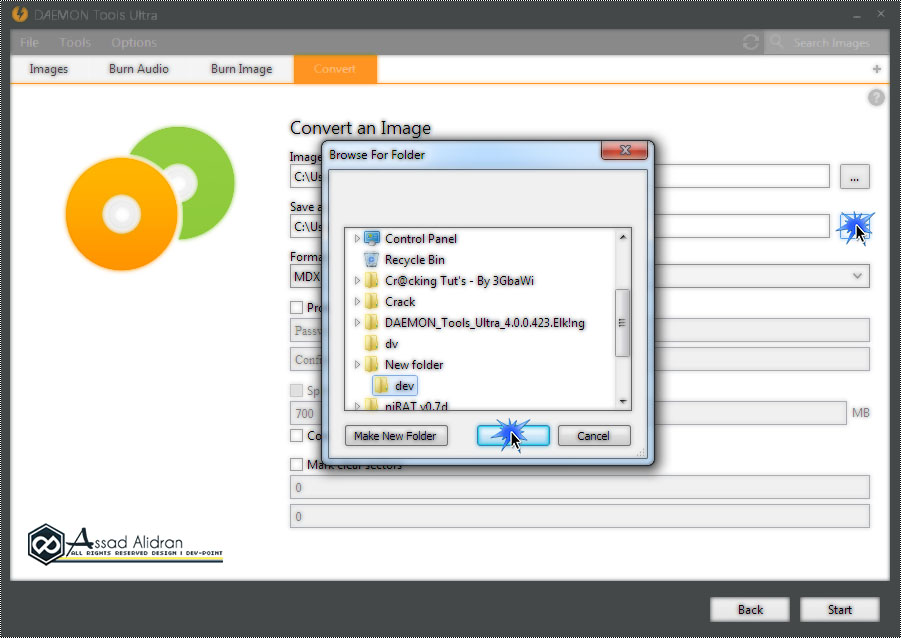The image size is (901, 638).
Task: Click folder tree scroll down arrow
Action: point(623,401)
